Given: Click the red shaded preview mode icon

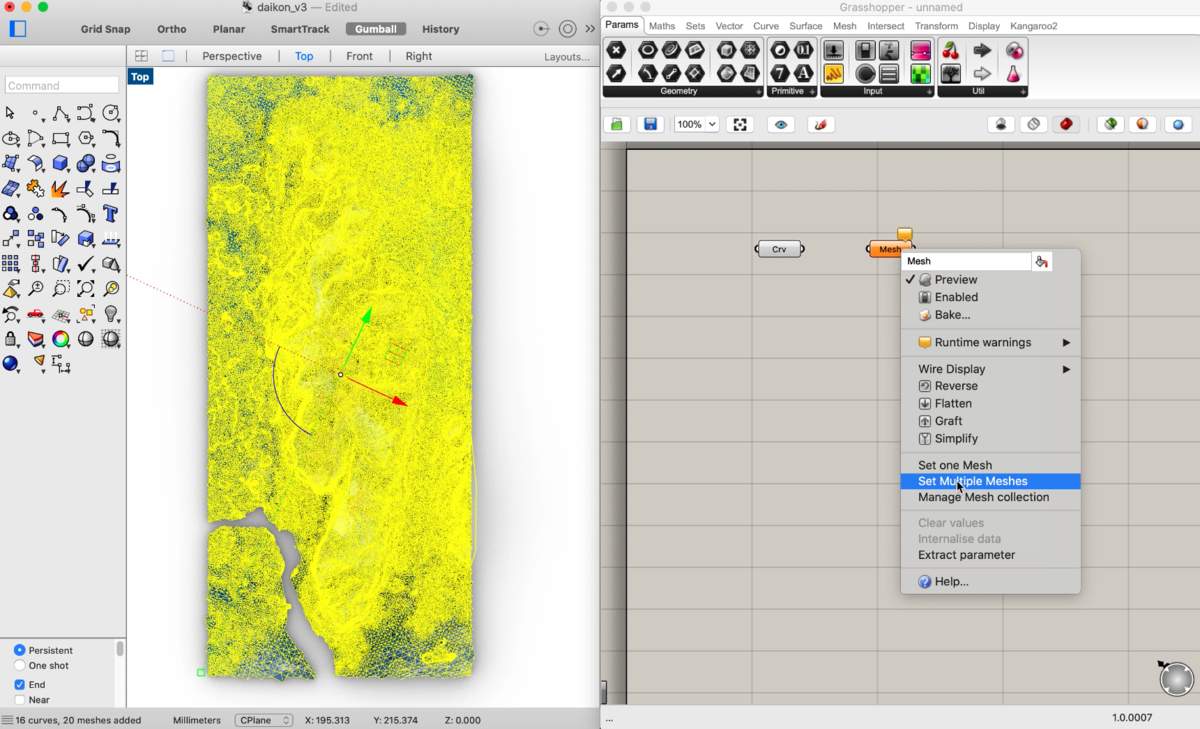Looking at the screenshot, I should point(1066,124).
